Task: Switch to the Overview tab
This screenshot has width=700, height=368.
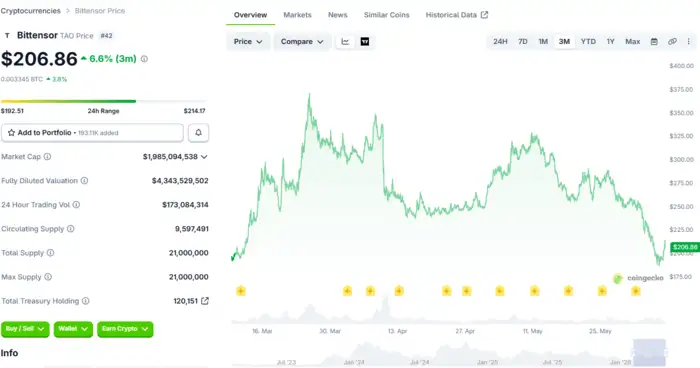Action: pos(250,15)
